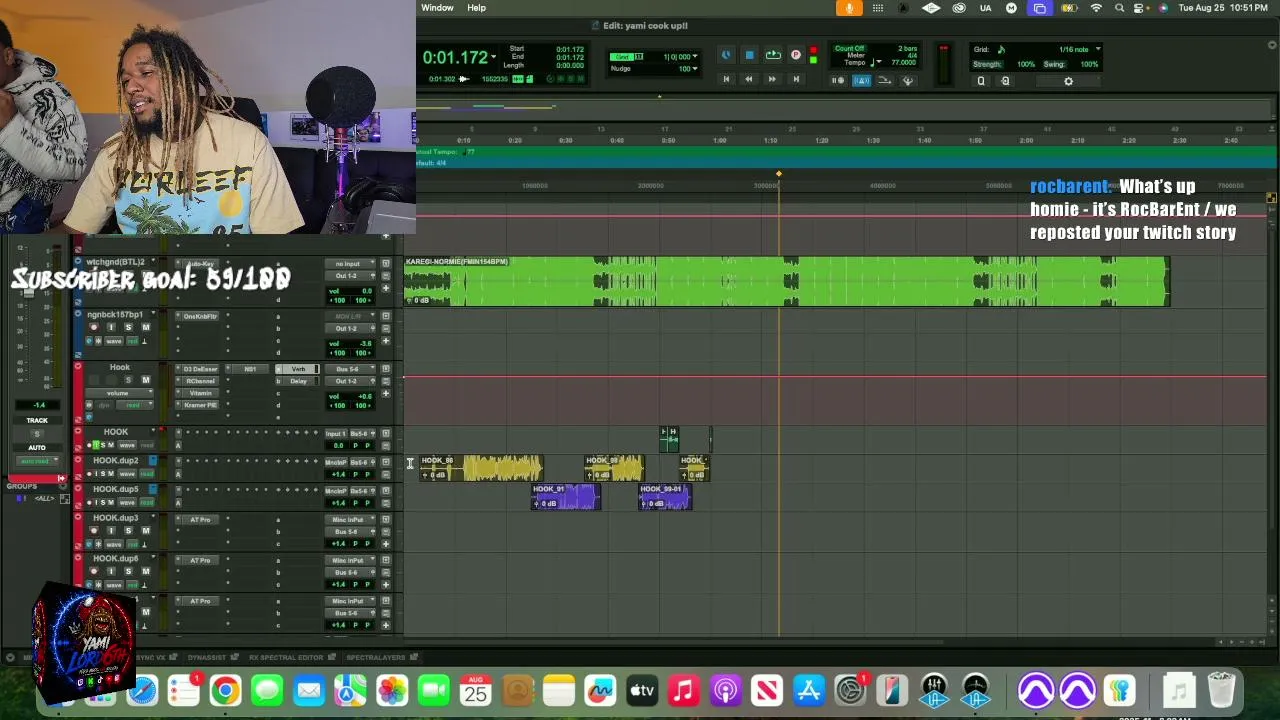Viewport: 1280px width, 720px height.
Task: Select the DYNASSIST tab
Action: pyautogui.click(x=207, y=657)
